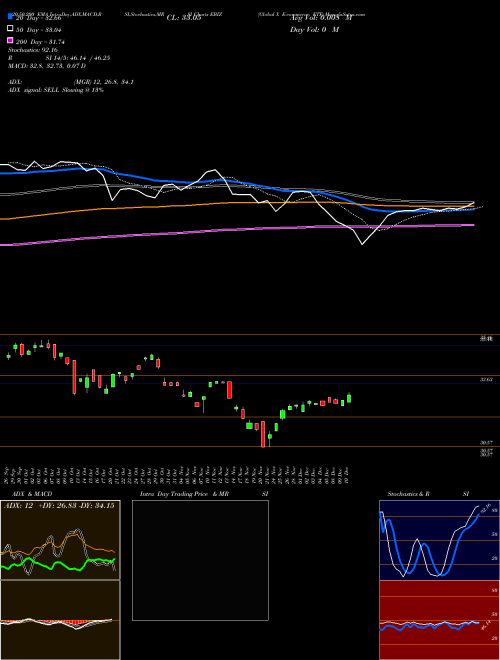Click the 'Avg Vol: 0.005 M' label
Screen dimensions: 500x660
(x=320, y=18)
